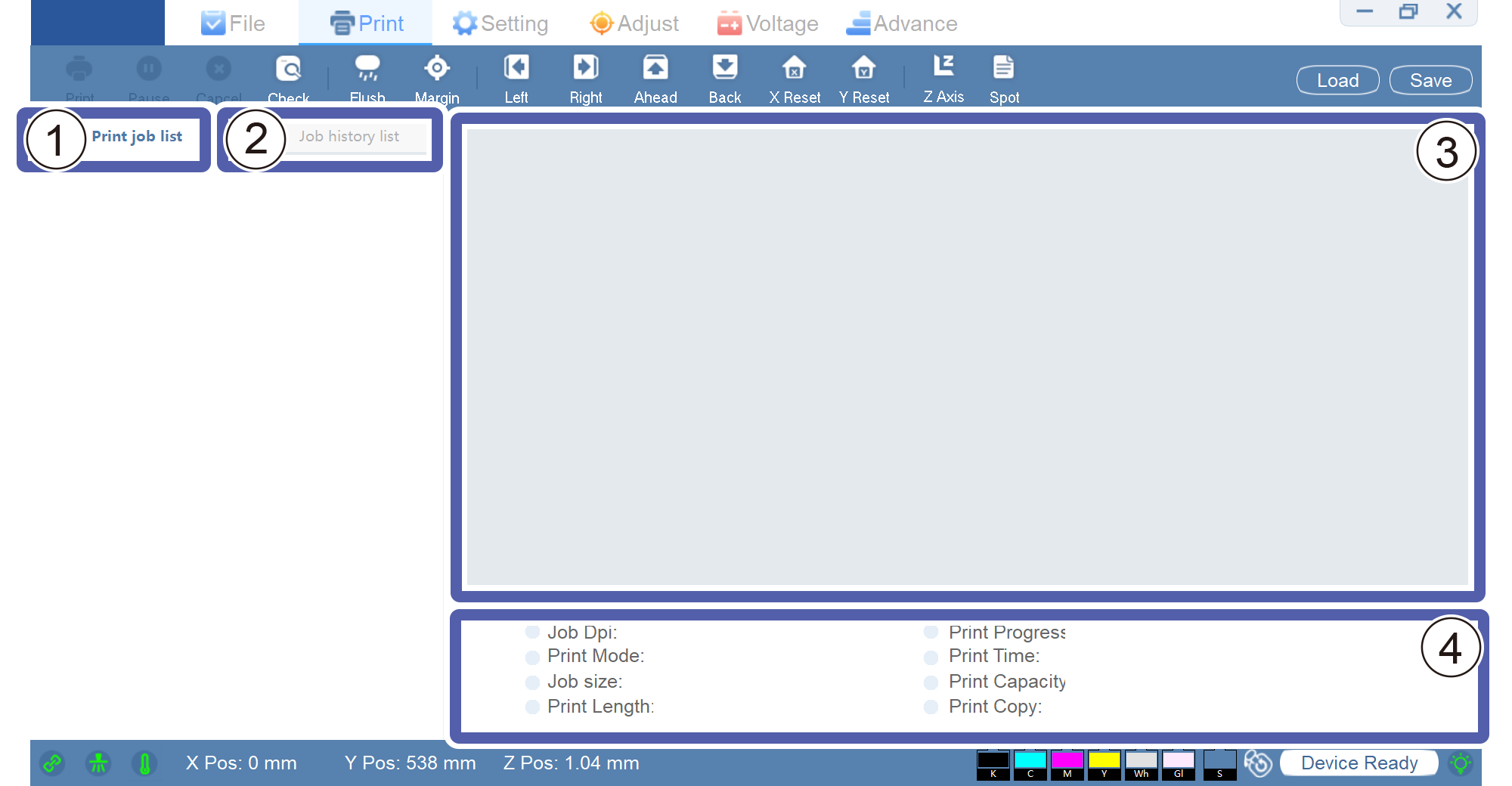Click the Save button
Screen dimensions: 1512x786
pyautogui.click(x=1430, y=80)
